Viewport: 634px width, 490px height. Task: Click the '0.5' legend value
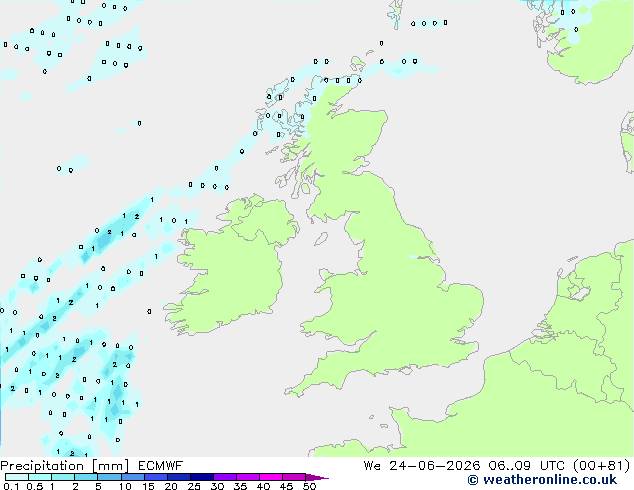pyautogui.click(x=34, y=486)
